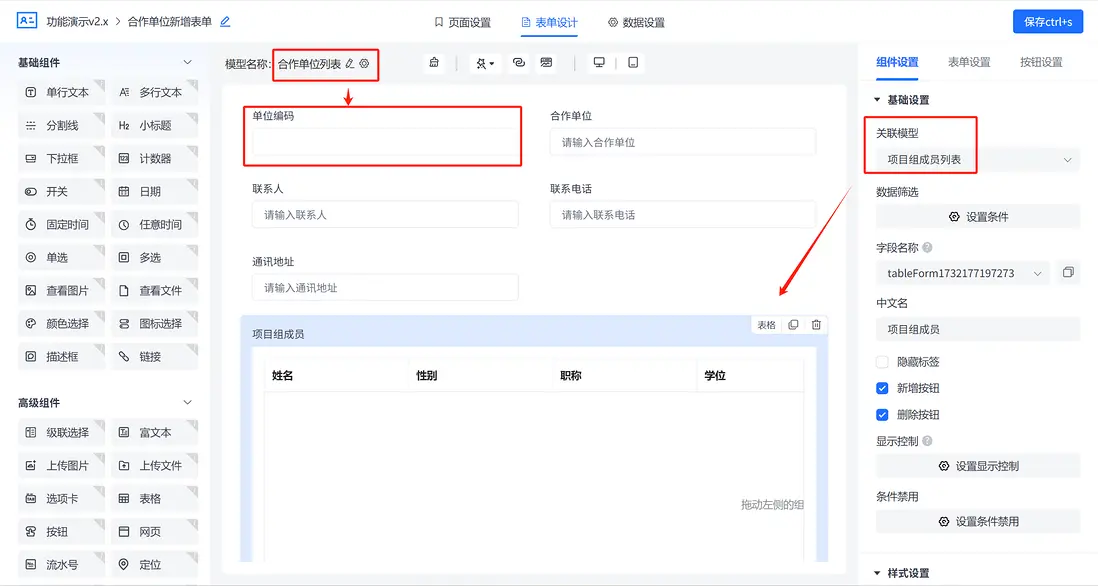Image resolution: width=1098 pixels, height=586 pixels.
Task: Switch to desktop monitor view icon
Action: [599, 62]
